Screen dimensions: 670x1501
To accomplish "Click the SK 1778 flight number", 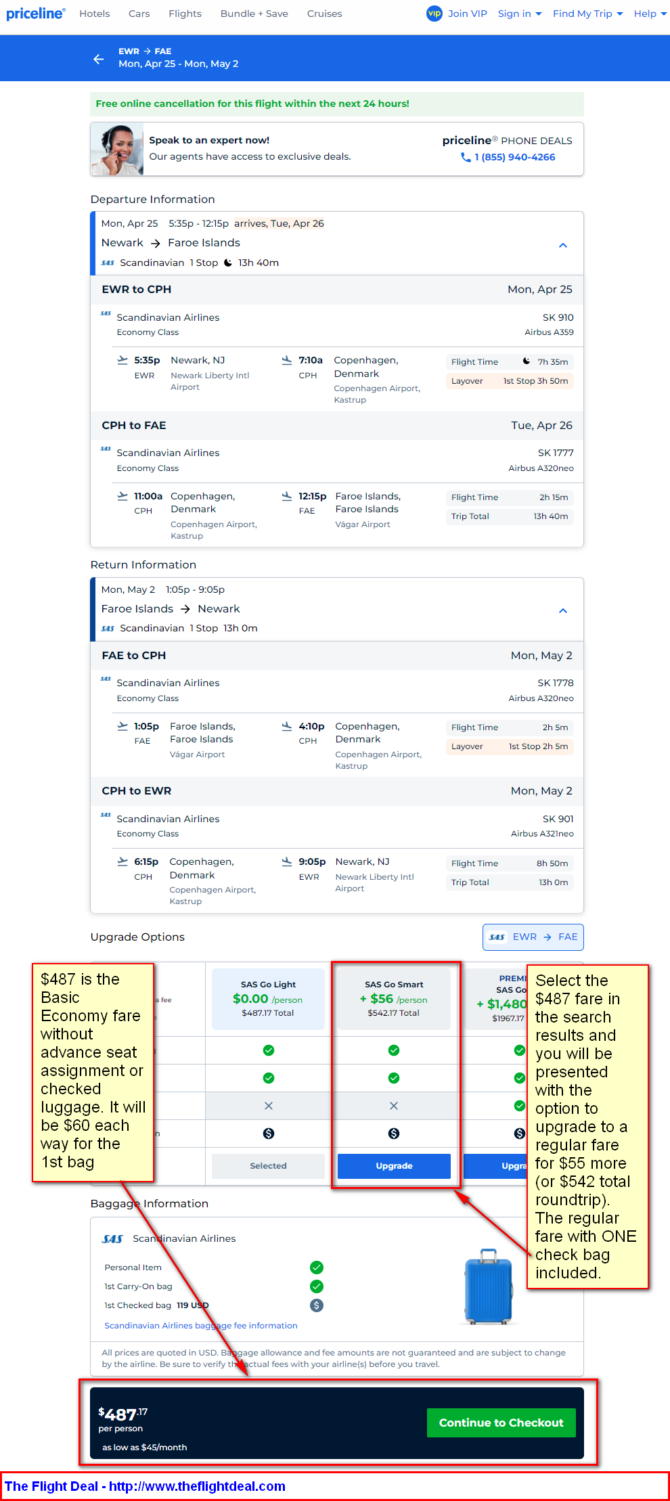I will coord(556,683).
